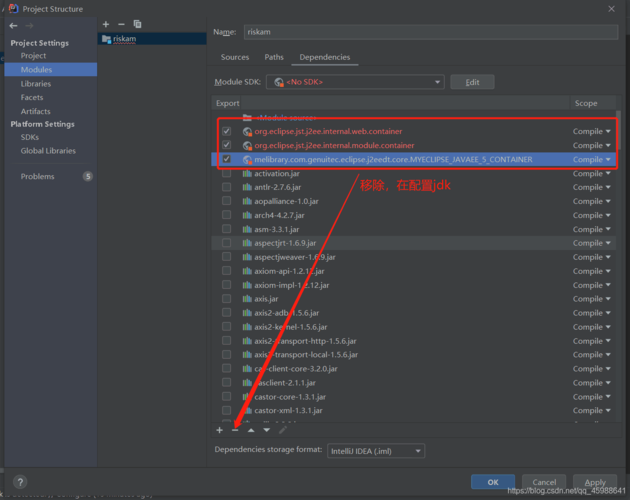Click the edit pencil icon below the dependencies
Image resolution: width=630 pixels, height=500 pixels.
pyautogui.click(x=282, y=430)
